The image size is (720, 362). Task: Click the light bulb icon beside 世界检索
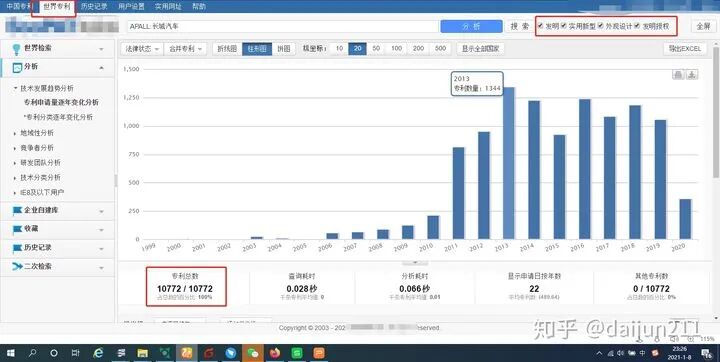17,48
